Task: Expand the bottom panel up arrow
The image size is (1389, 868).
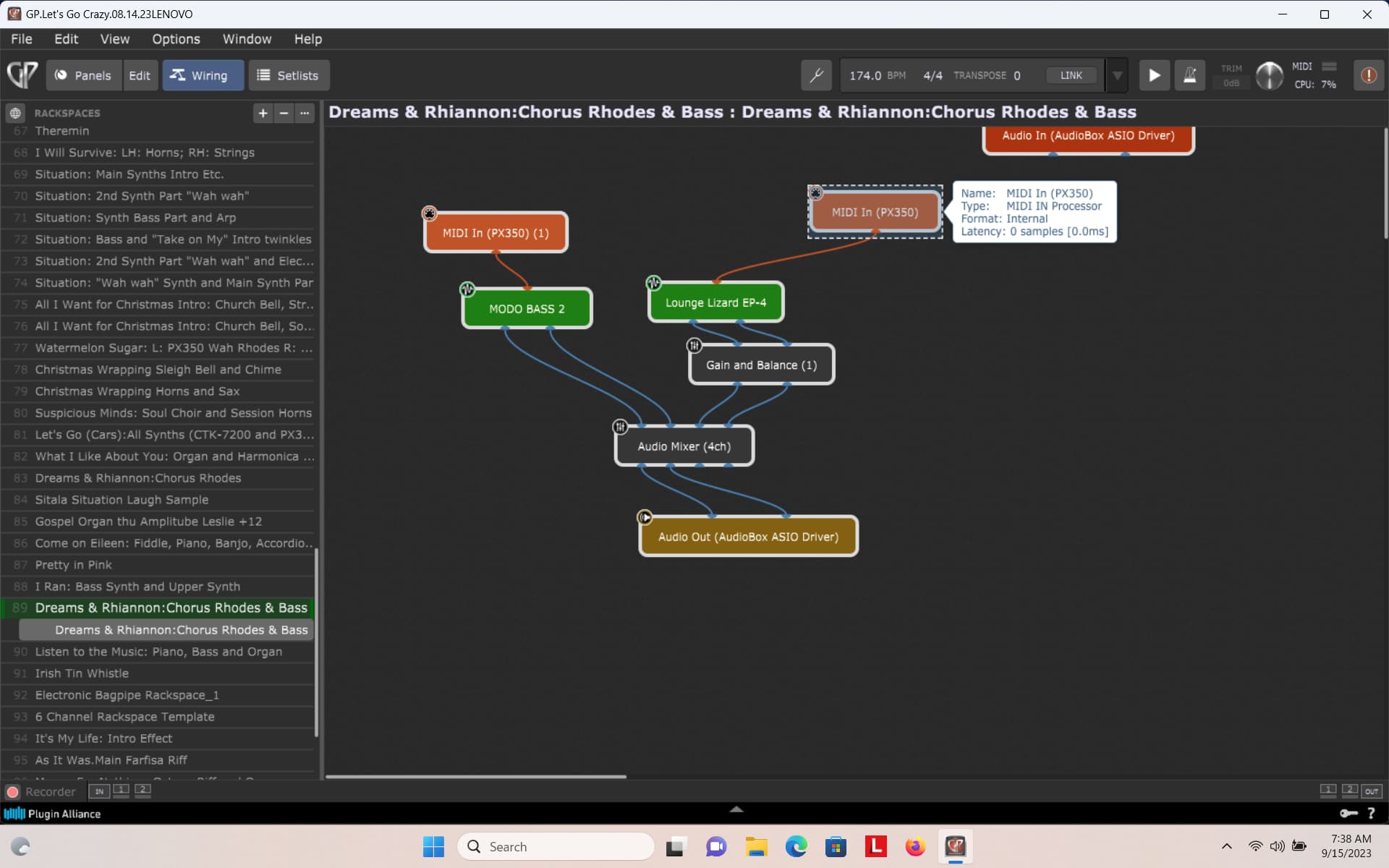Action: coord(736,809)
